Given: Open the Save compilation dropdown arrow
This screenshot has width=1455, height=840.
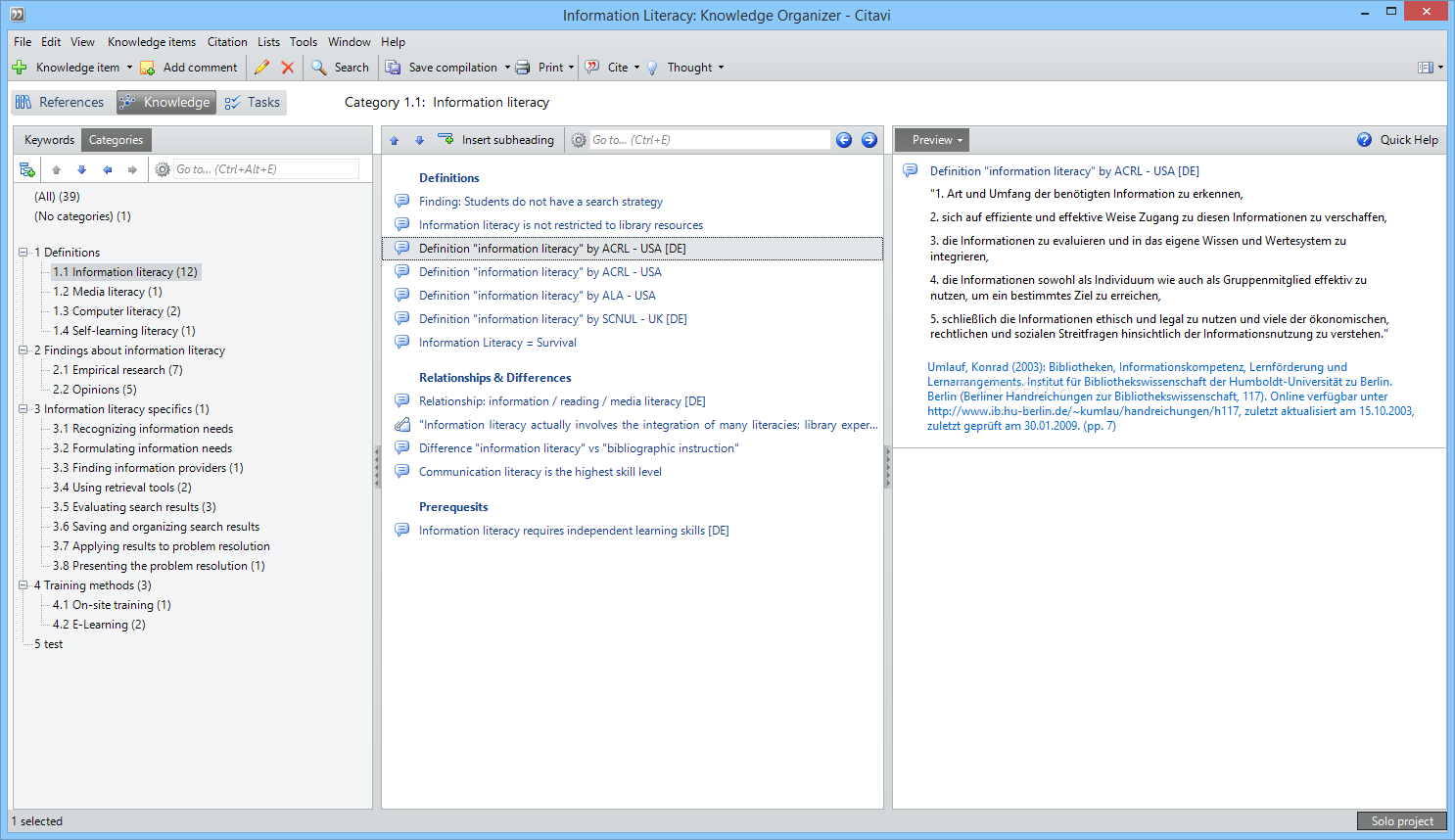Looking at the screenshot, I should point(507,68).
